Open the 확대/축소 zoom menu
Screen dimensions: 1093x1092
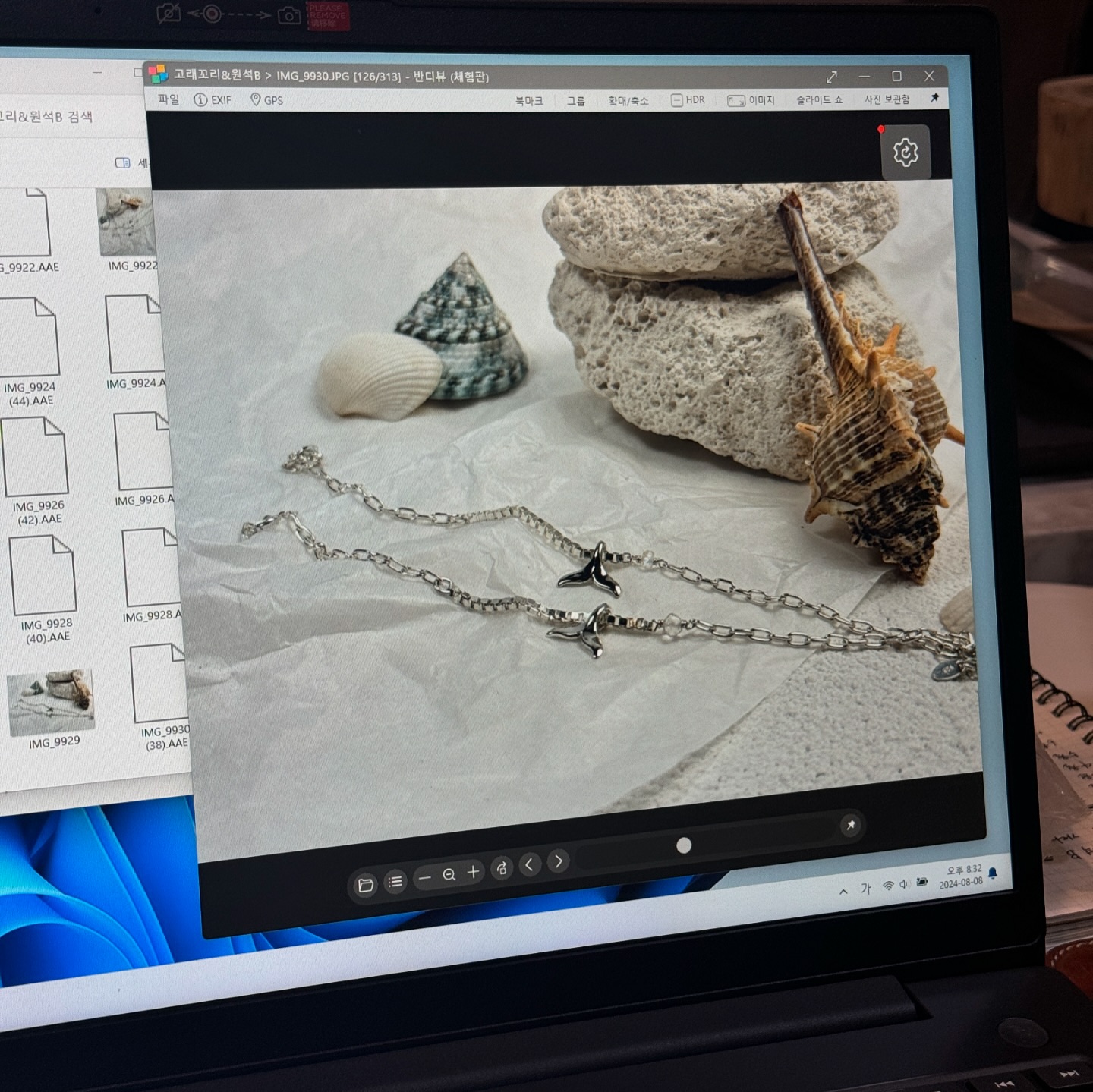click(x=628, y=101)
